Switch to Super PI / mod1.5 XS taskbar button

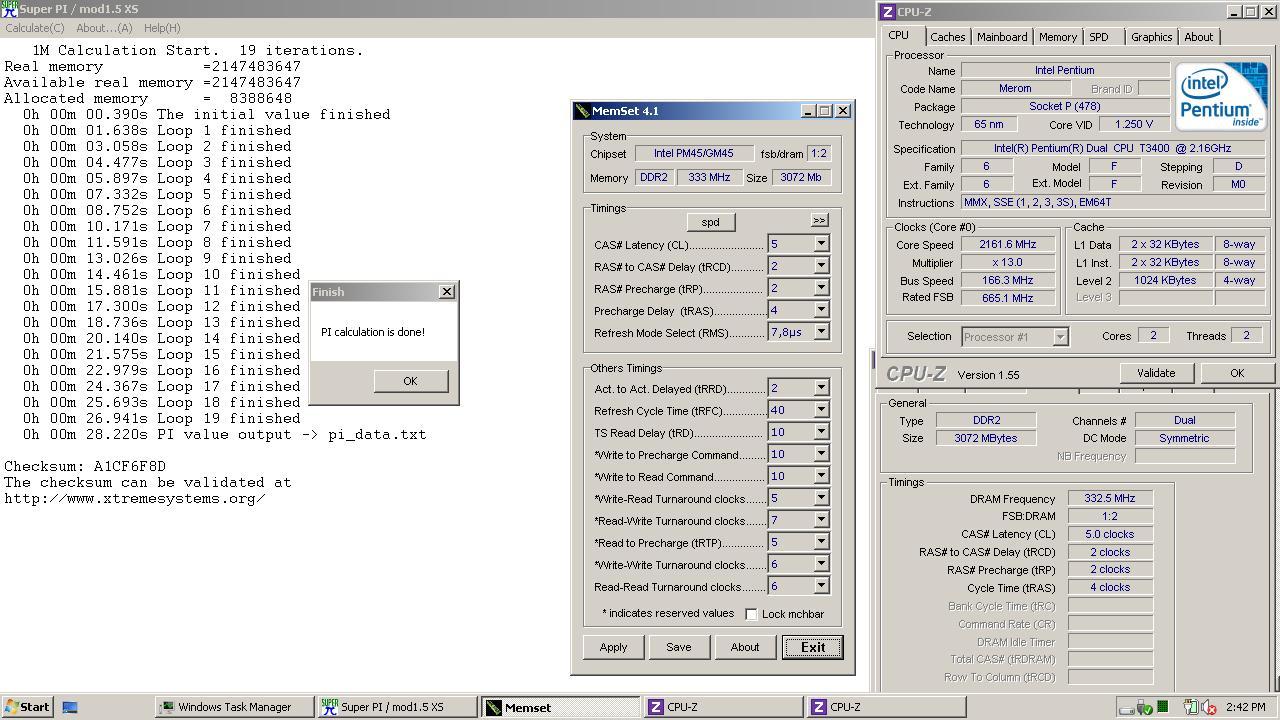click(x=397, y=707)
